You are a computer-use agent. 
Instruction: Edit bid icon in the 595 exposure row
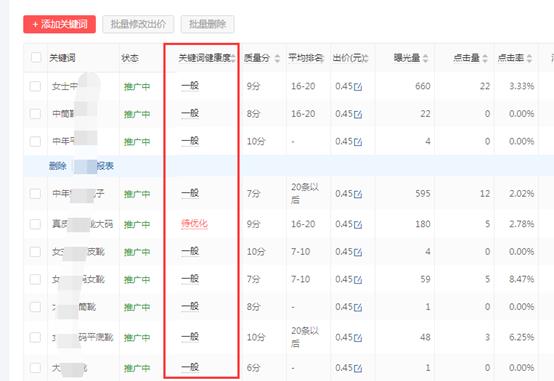click(x=358, y=194)
